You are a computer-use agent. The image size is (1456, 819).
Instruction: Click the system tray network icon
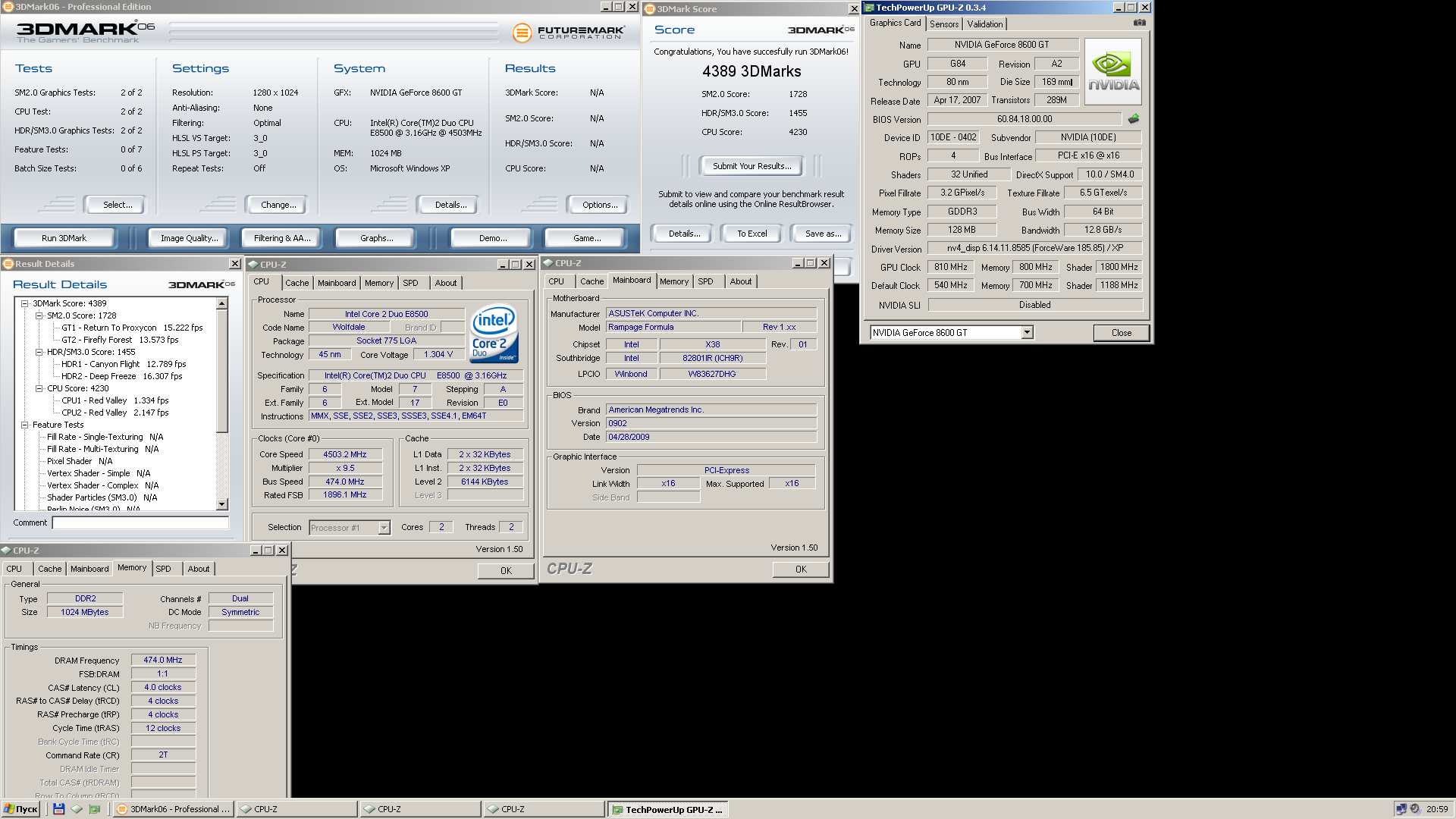[x=1401, y=809]
